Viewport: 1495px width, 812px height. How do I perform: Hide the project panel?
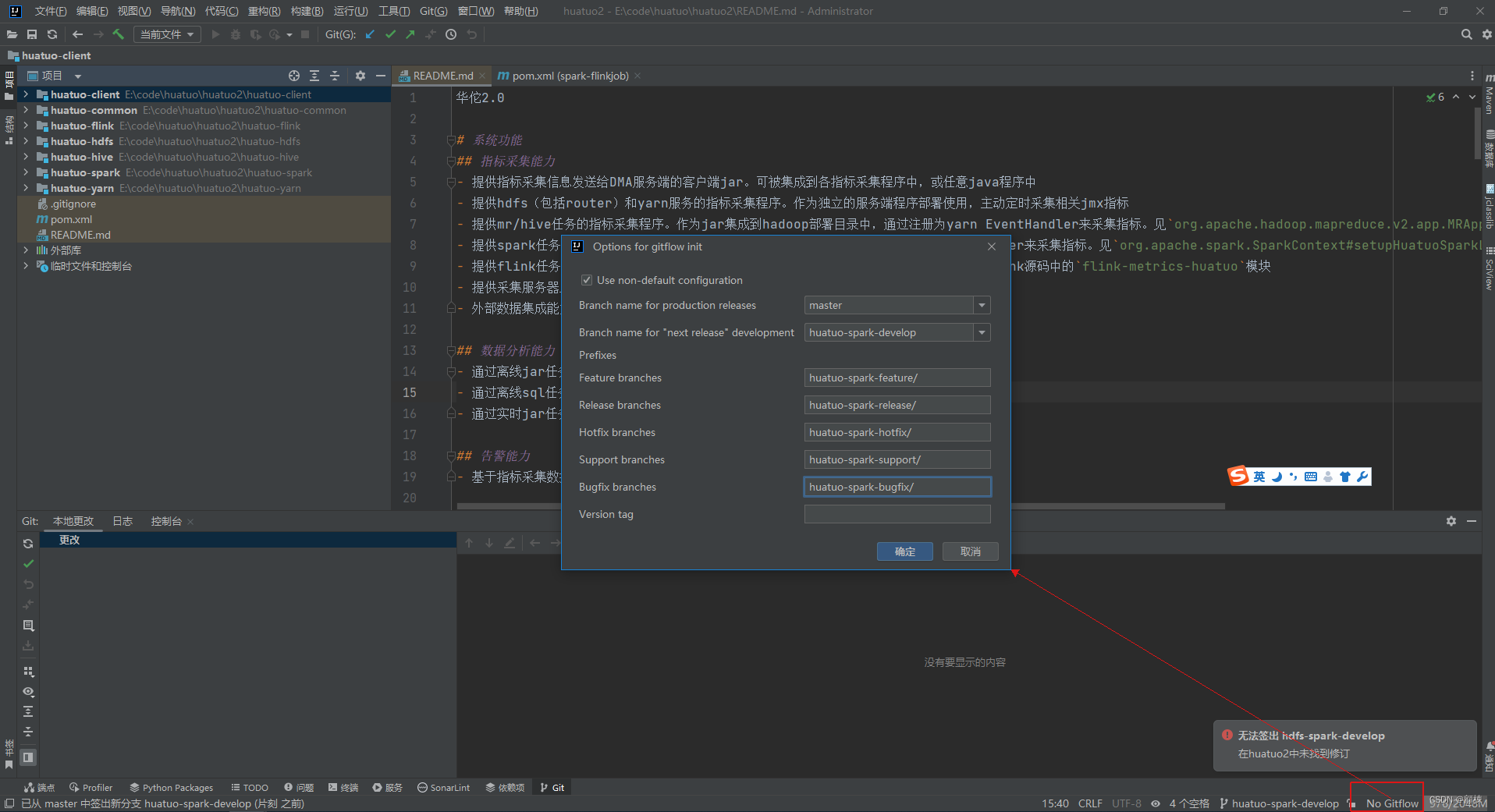coord(381,76)
